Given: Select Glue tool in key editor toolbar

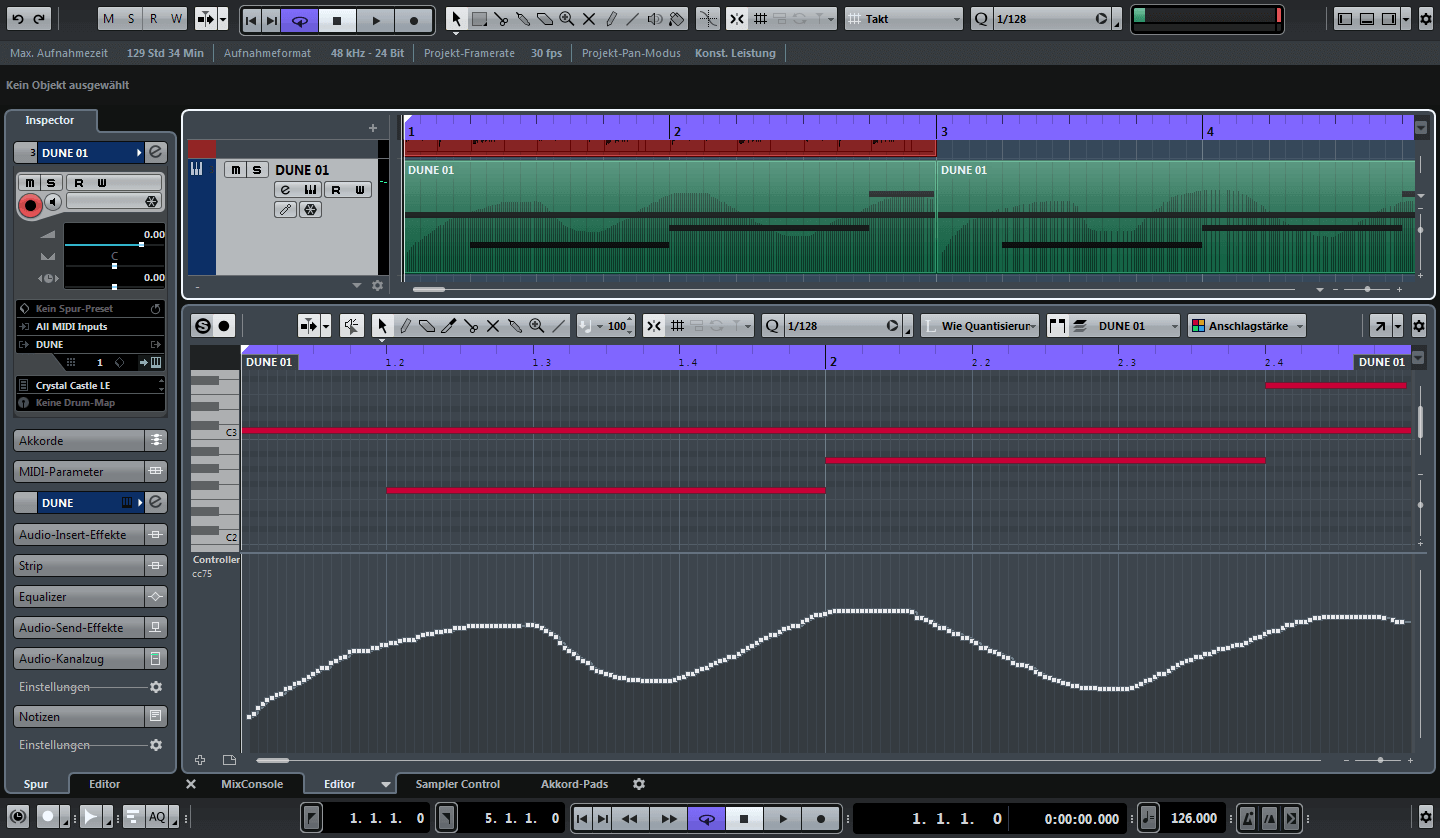Looking at the screenshot, I should (x=515, y=326).
